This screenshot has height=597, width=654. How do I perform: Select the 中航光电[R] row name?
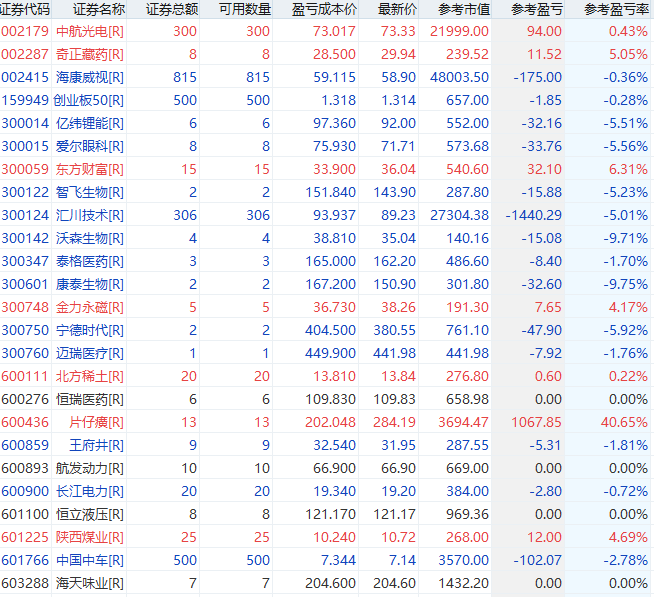click(x=90, y=31)
